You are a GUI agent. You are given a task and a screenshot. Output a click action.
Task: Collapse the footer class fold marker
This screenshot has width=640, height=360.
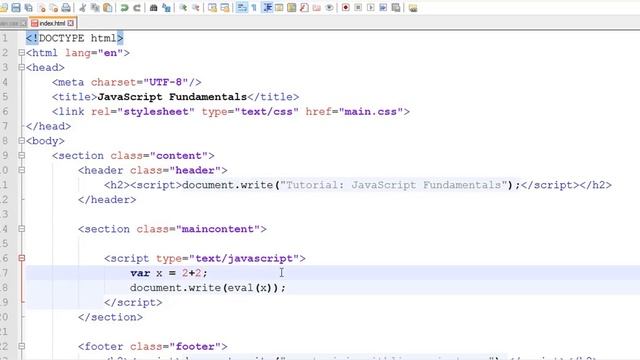[x=21, y=347]
